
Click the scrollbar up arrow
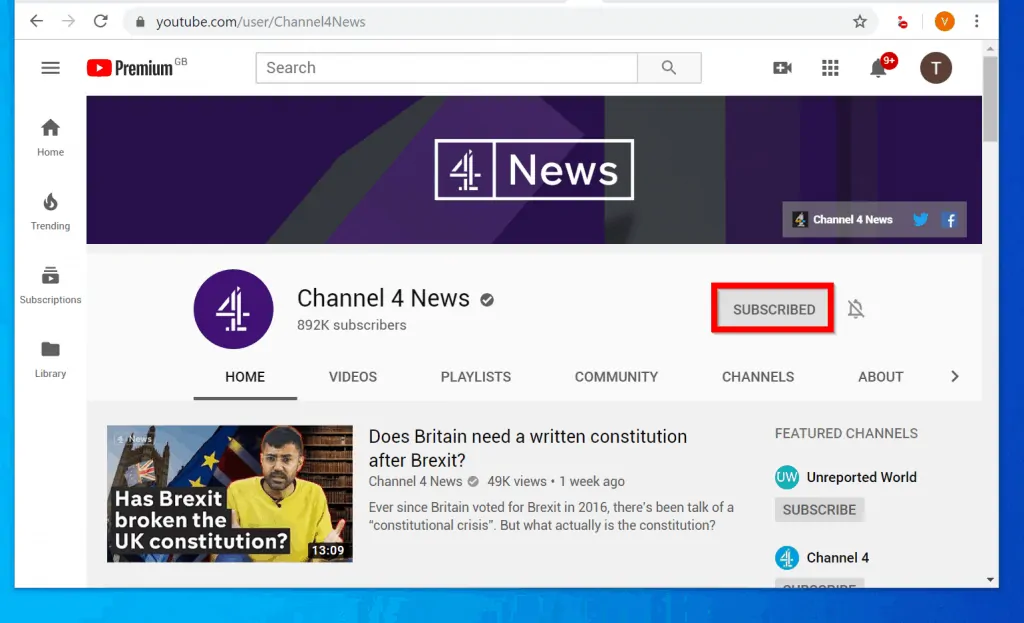click(990, 48)
